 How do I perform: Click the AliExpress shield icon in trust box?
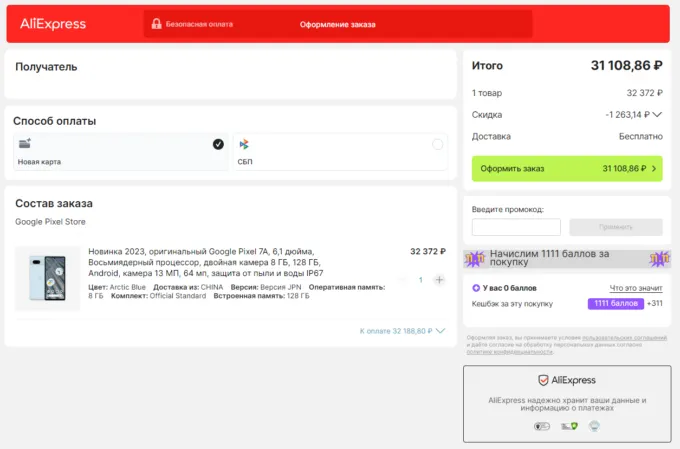[x=543, y=380]
